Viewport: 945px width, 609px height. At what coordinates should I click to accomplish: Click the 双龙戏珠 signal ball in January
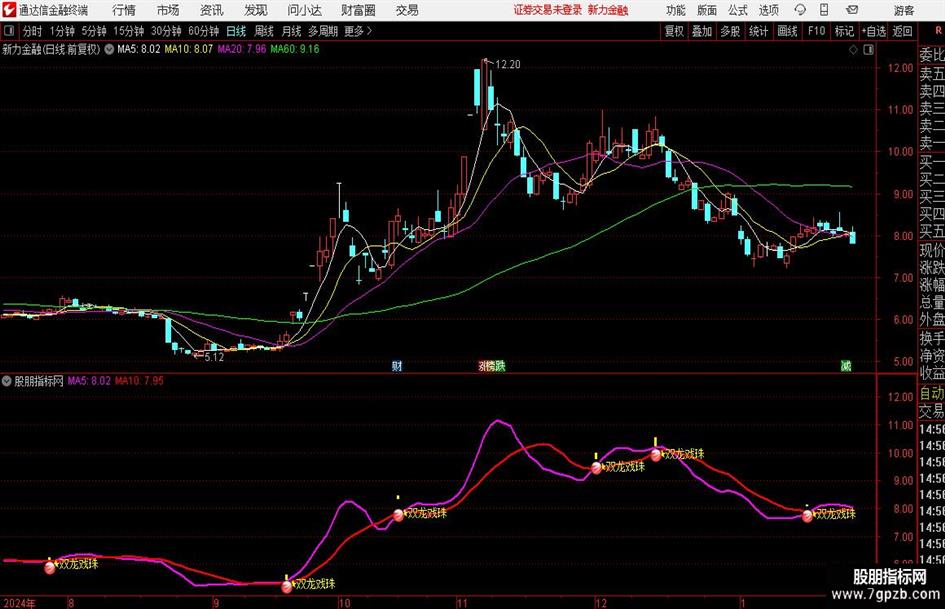pos(808,516)
